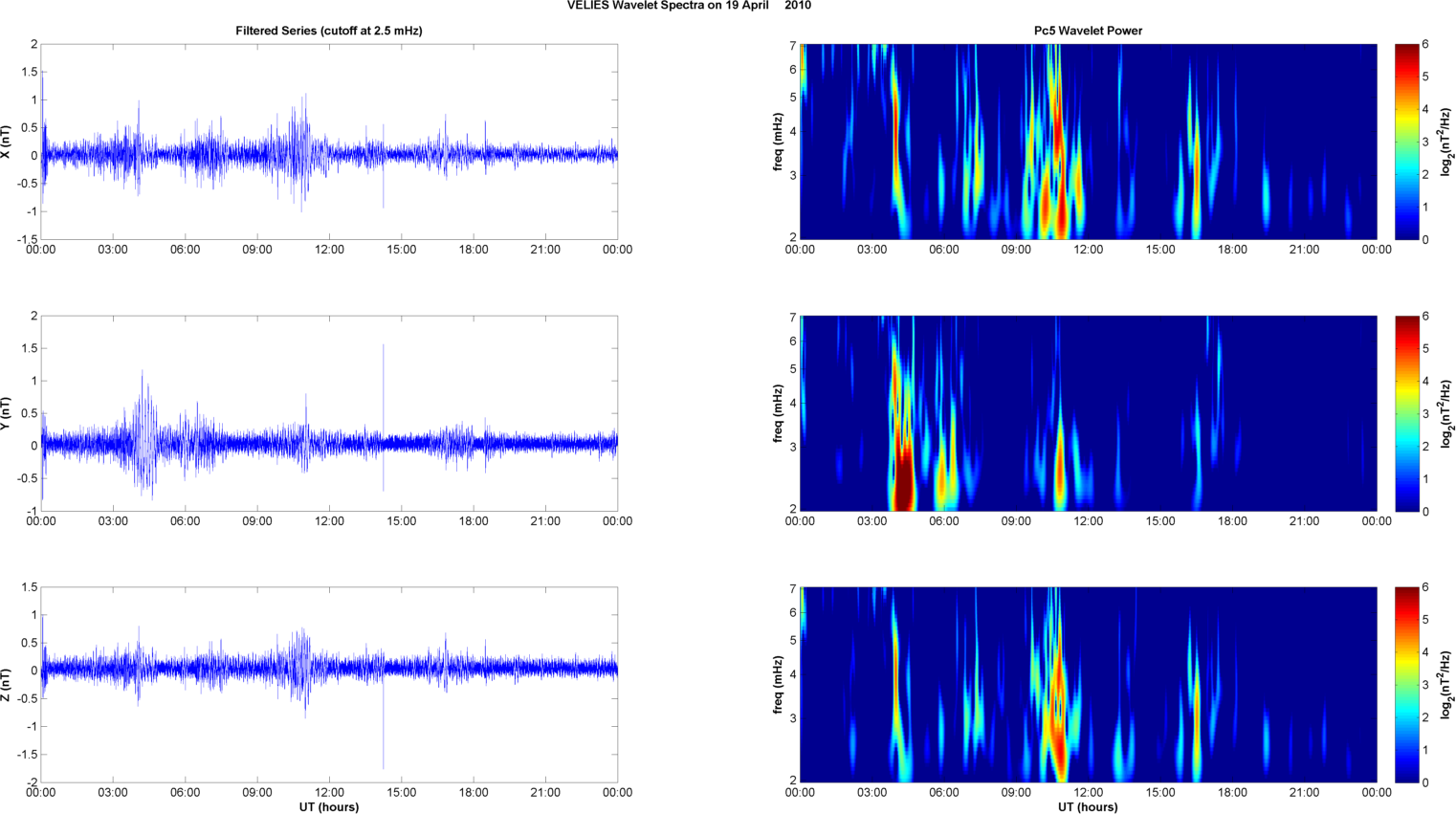Select the X component time series plot
This screenshot has height=814, width=1456.
point(329,142)
